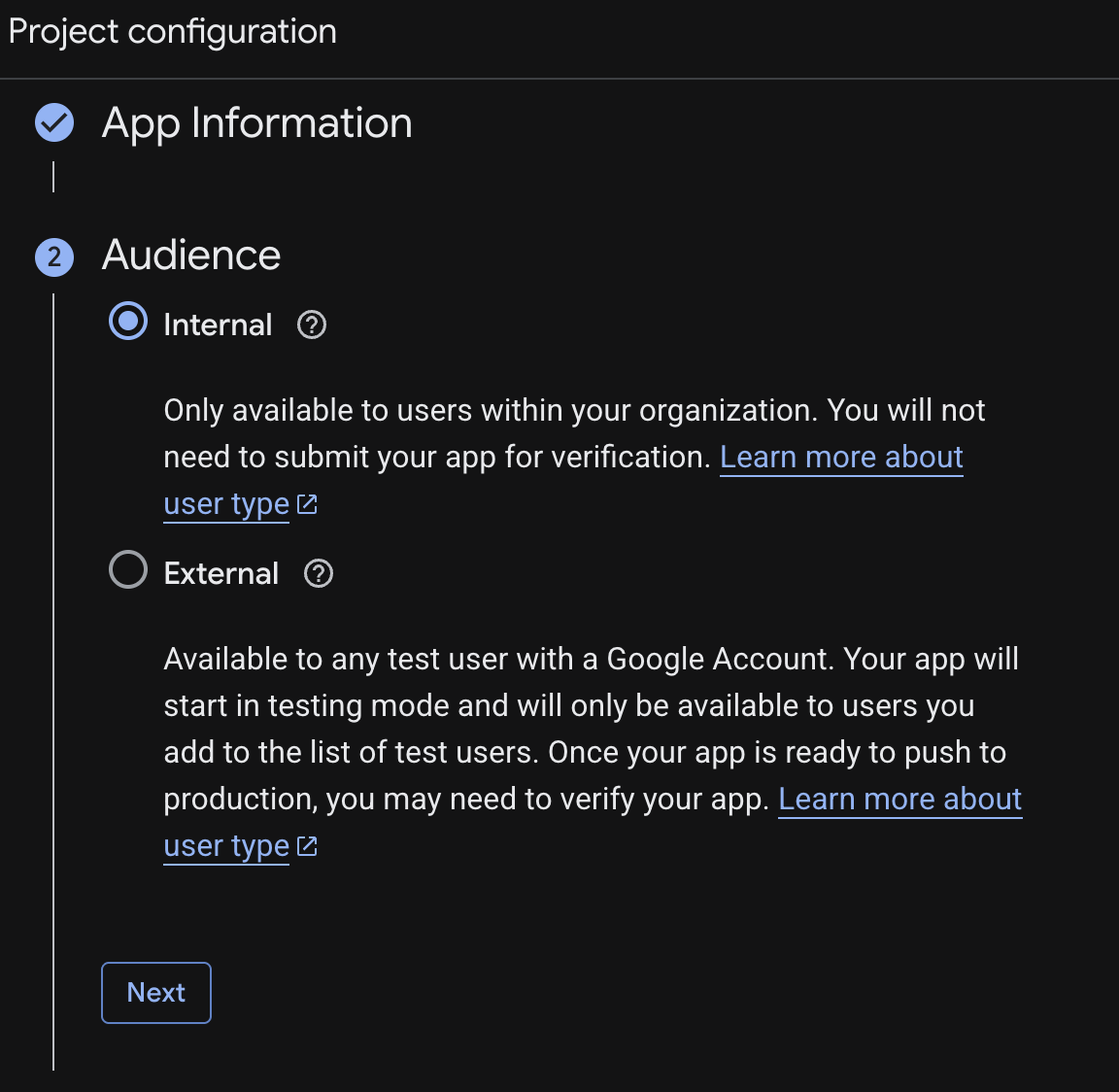
Task: Click the 'Project configuration' title text
Action: [172, 31]
